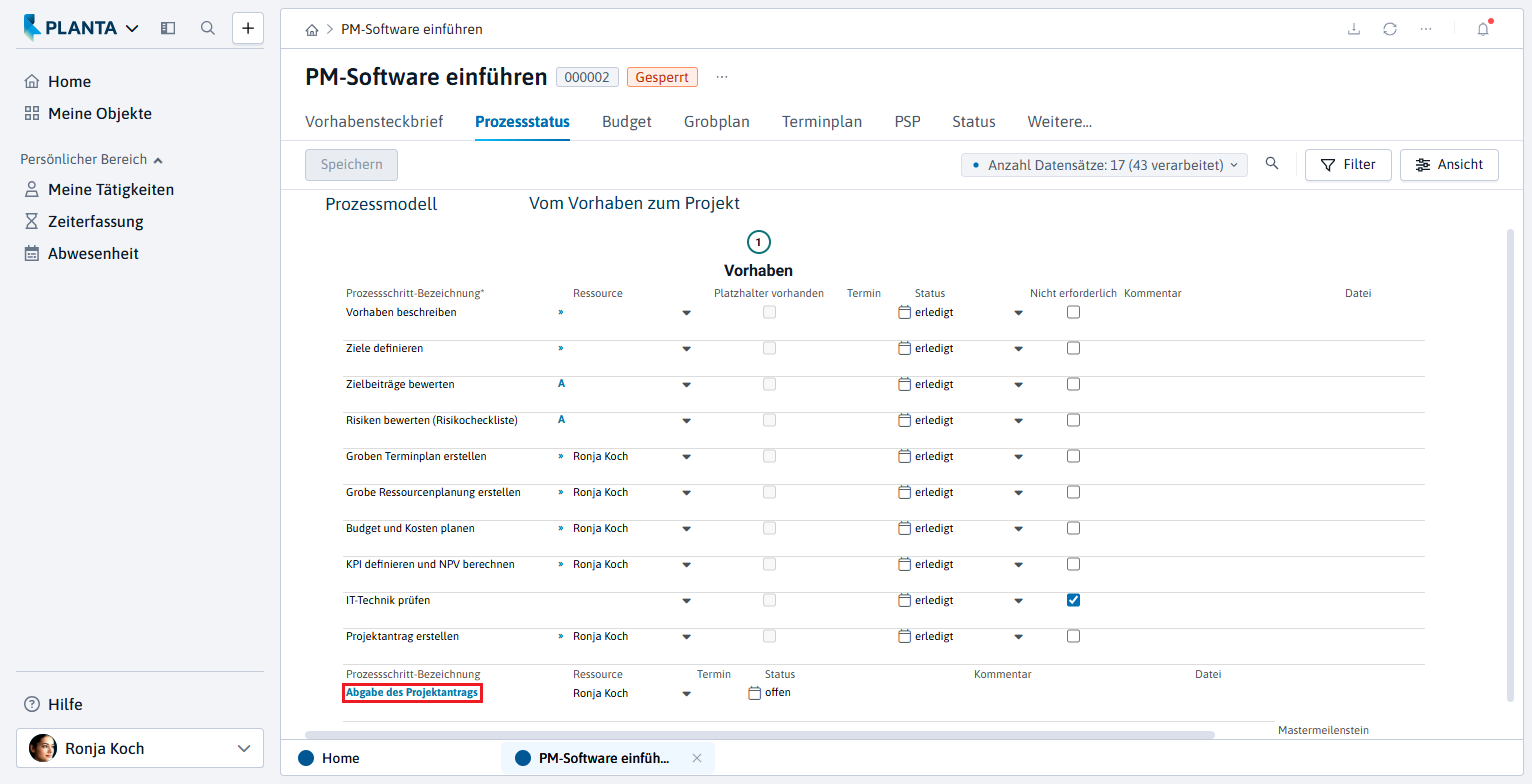This screenshot has width=1532, height=784.
Task: Click the Filter button
Action: pyautogui.click(x=1348, y=165)
